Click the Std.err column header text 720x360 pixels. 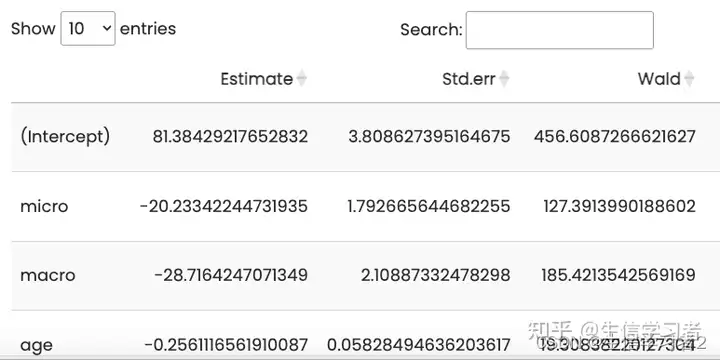click(469, 79)
